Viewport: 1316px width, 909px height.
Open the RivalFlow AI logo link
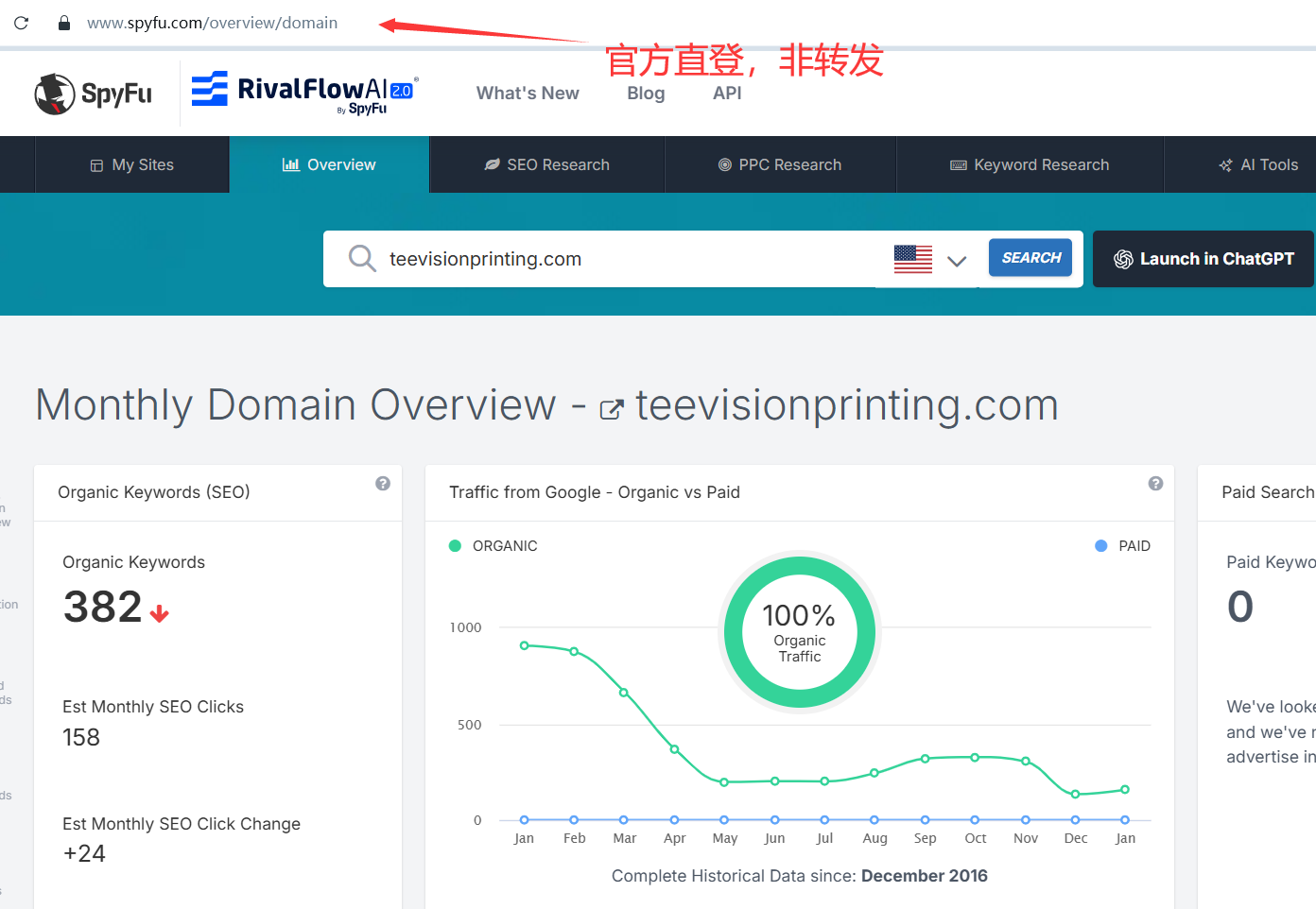304,93
